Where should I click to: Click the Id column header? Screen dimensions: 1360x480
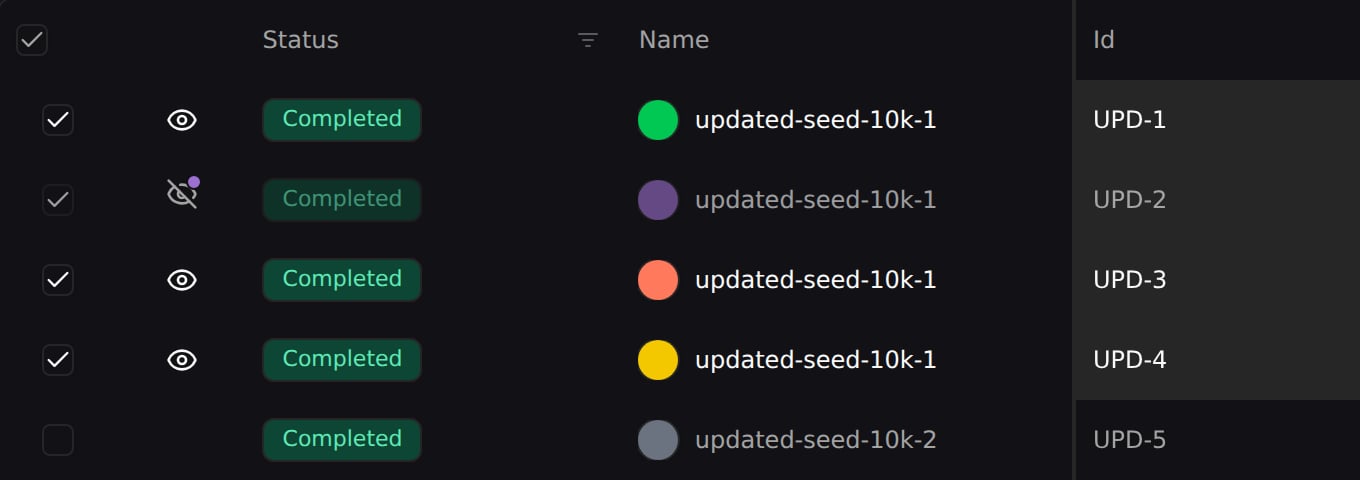(x=1103, y=40)
